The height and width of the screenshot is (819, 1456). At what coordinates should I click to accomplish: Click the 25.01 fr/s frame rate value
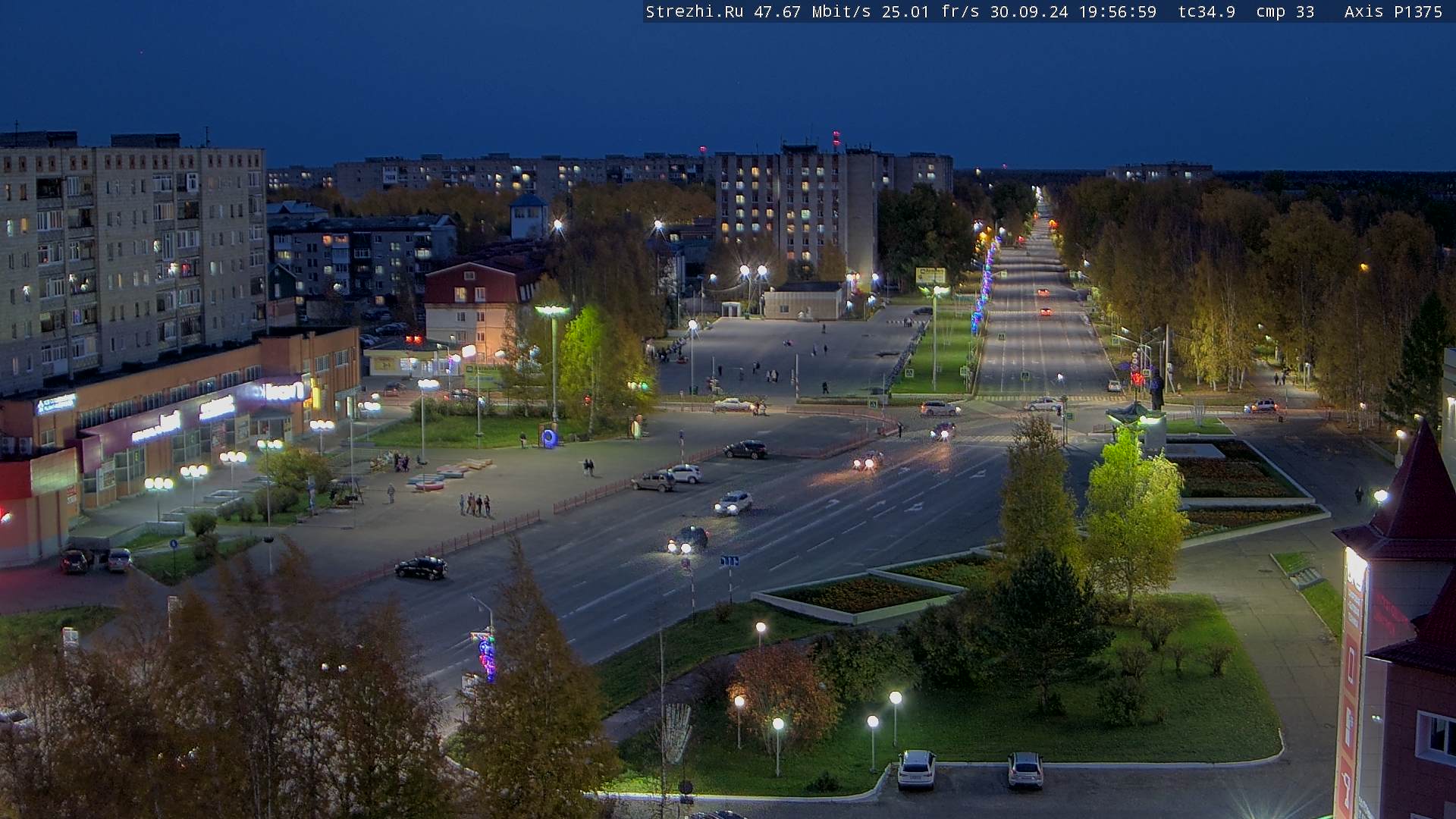click(x=929, y=12)
